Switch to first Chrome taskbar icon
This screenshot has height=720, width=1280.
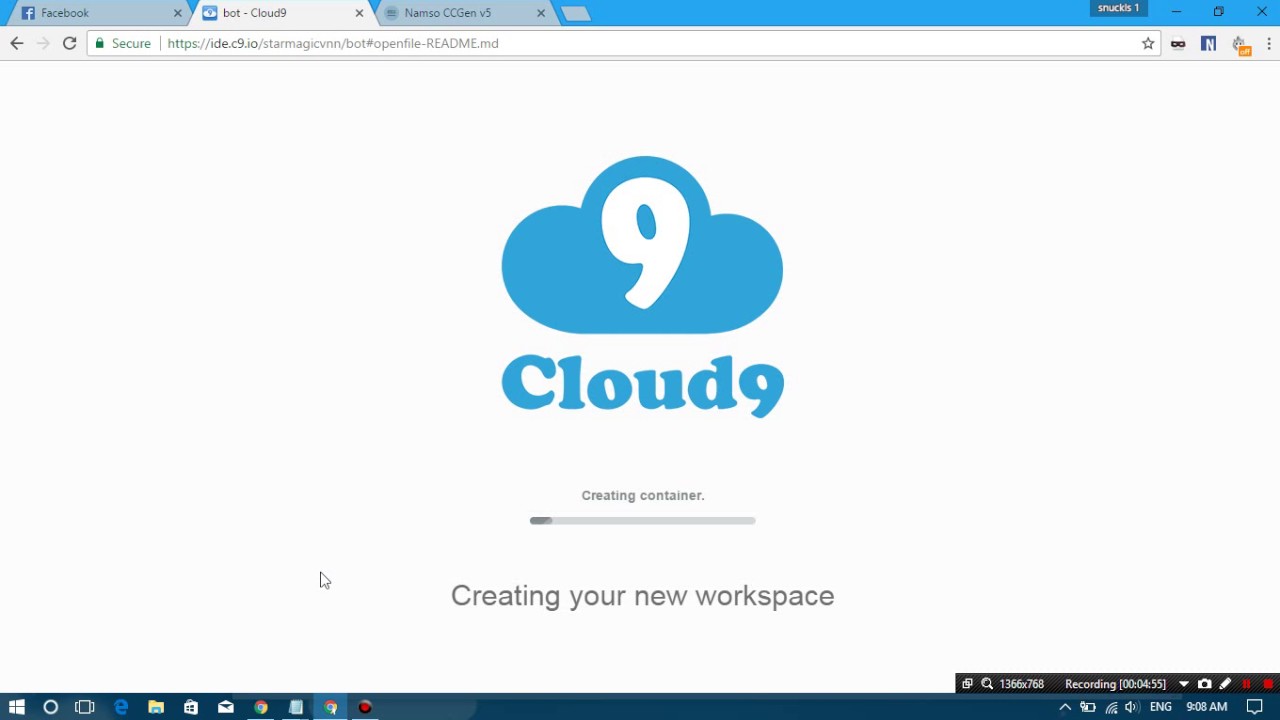click(x=261, y=707)
